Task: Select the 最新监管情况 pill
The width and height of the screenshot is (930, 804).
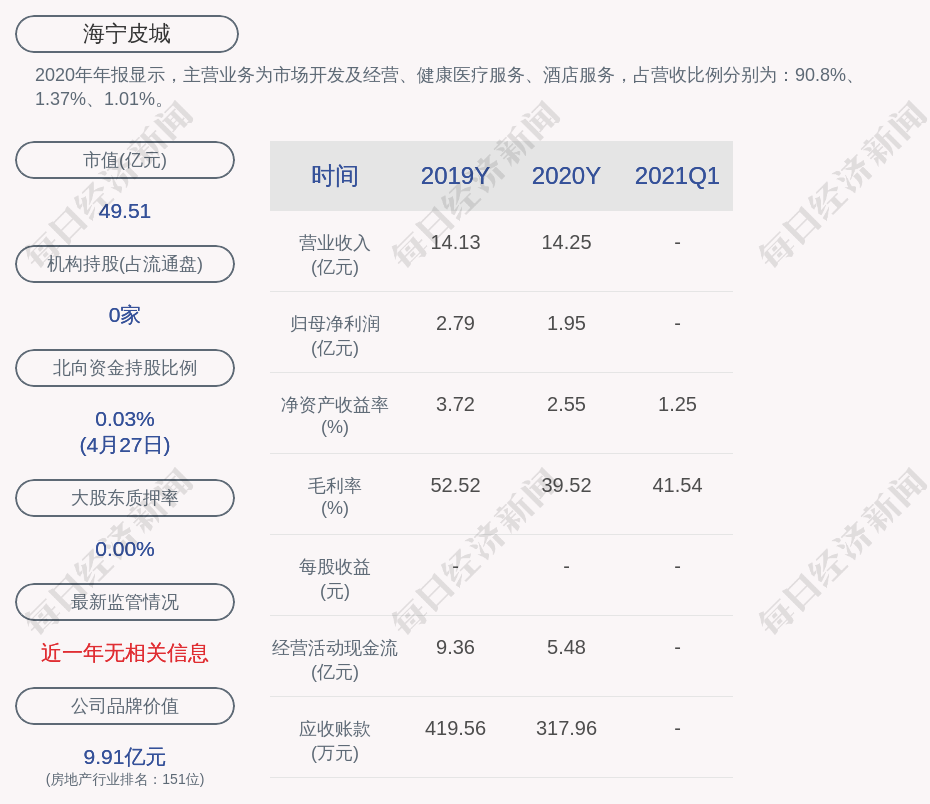Action: (x=125, y=602)
